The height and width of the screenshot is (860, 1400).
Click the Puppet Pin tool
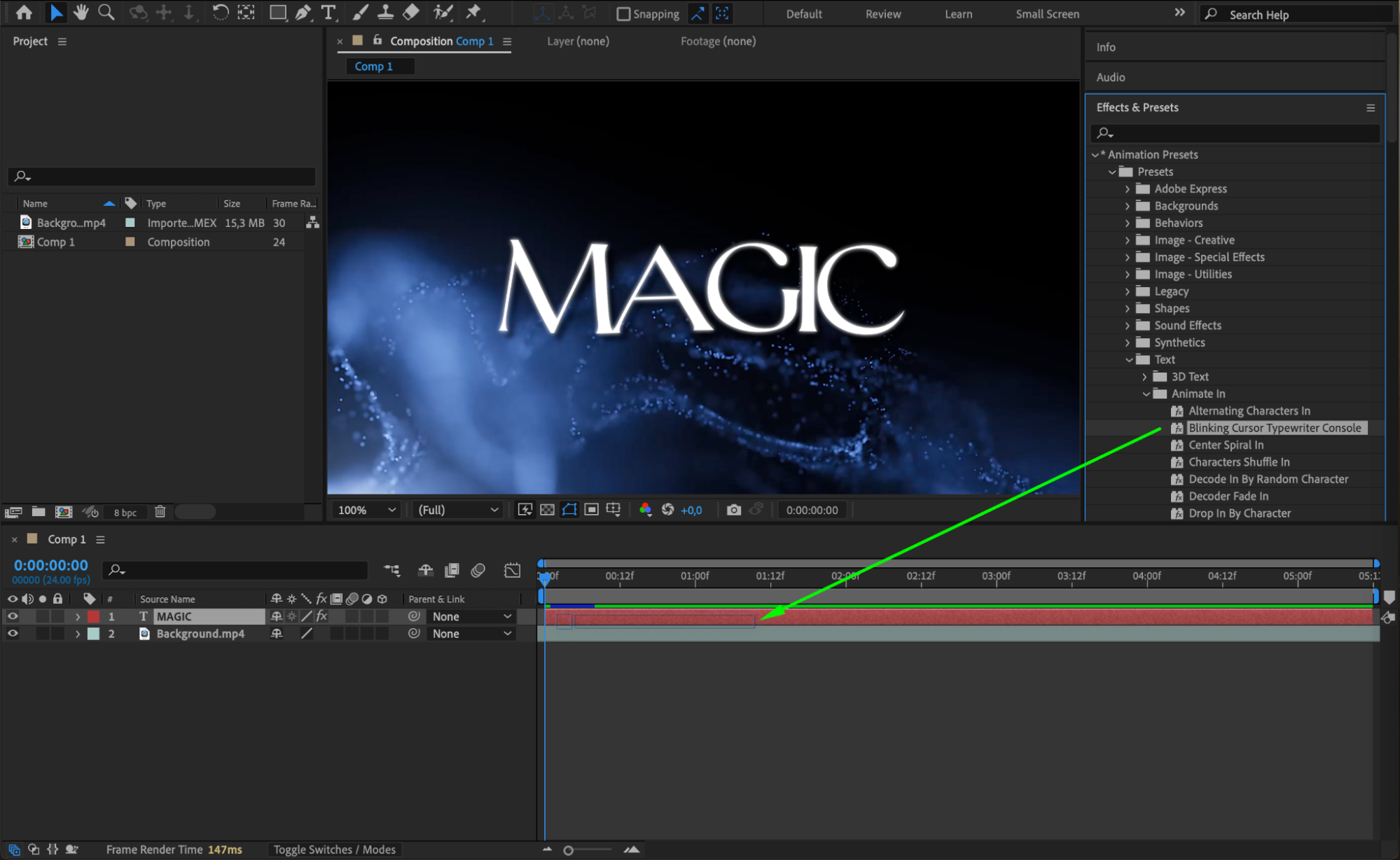tap(473, 12)
